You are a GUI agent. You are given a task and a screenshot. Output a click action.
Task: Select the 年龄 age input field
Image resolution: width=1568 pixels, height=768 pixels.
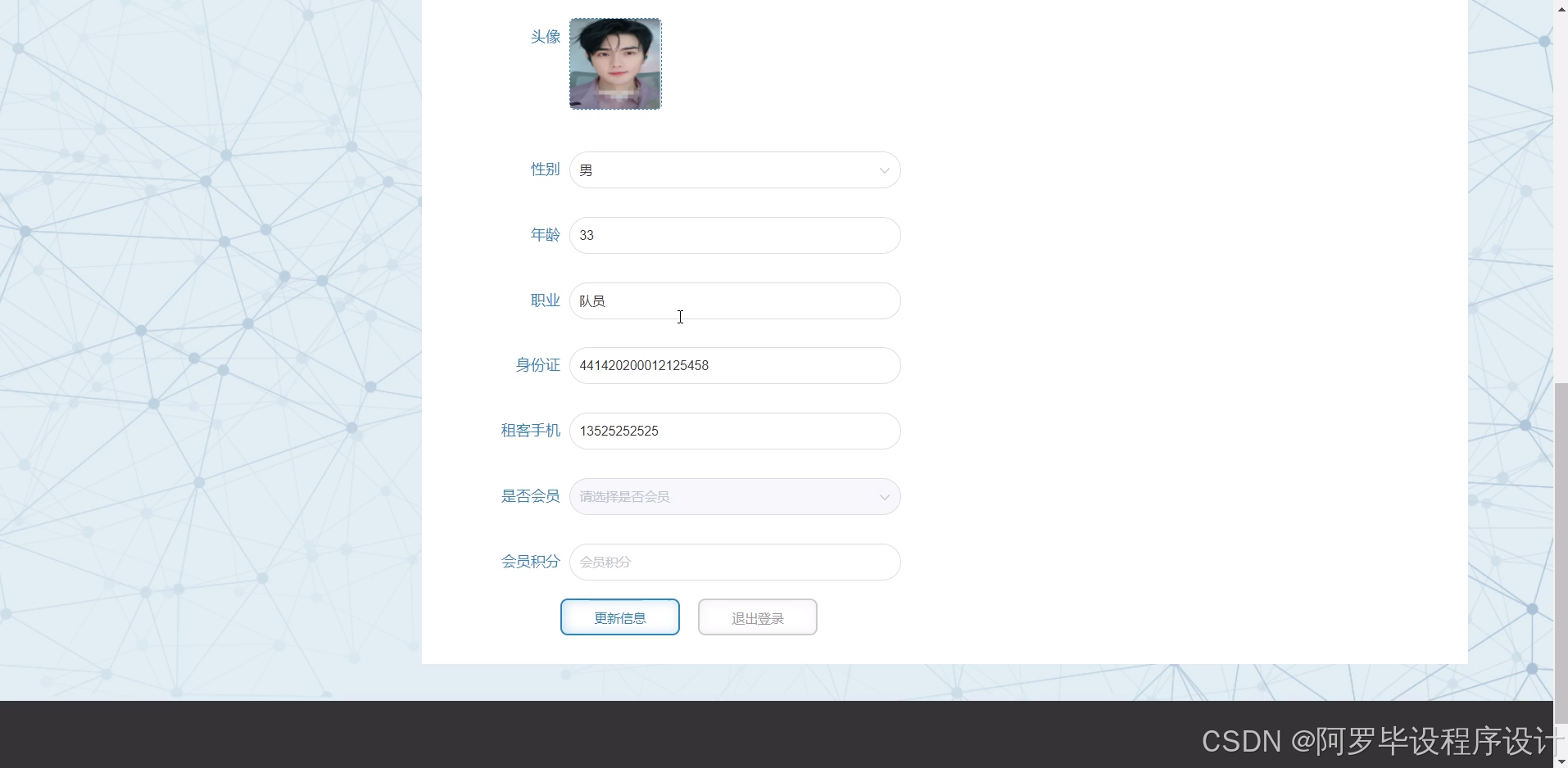click(733, 235)
